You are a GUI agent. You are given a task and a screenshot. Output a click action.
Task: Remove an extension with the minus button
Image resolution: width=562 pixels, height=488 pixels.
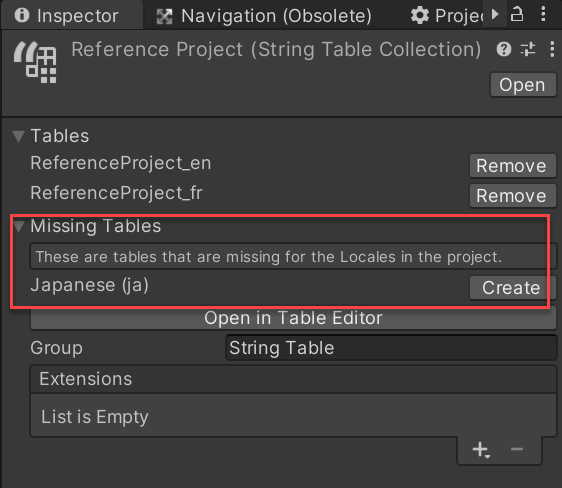[x=516, y=449]
